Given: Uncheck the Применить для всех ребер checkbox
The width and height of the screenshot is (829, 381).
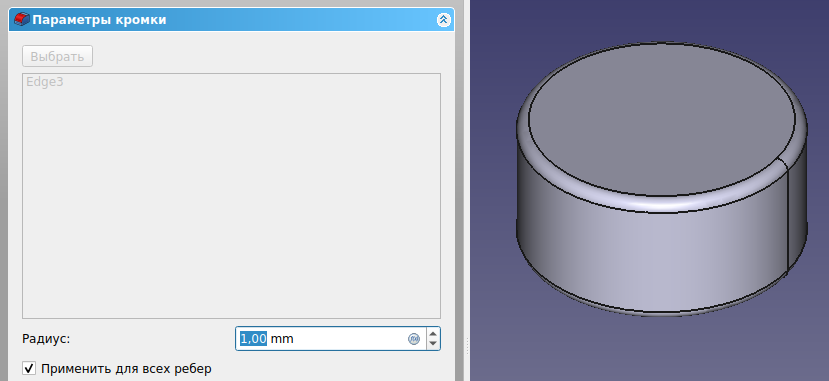Looking at the screenshot, I should pyautogui.click(x=29, y=368).
